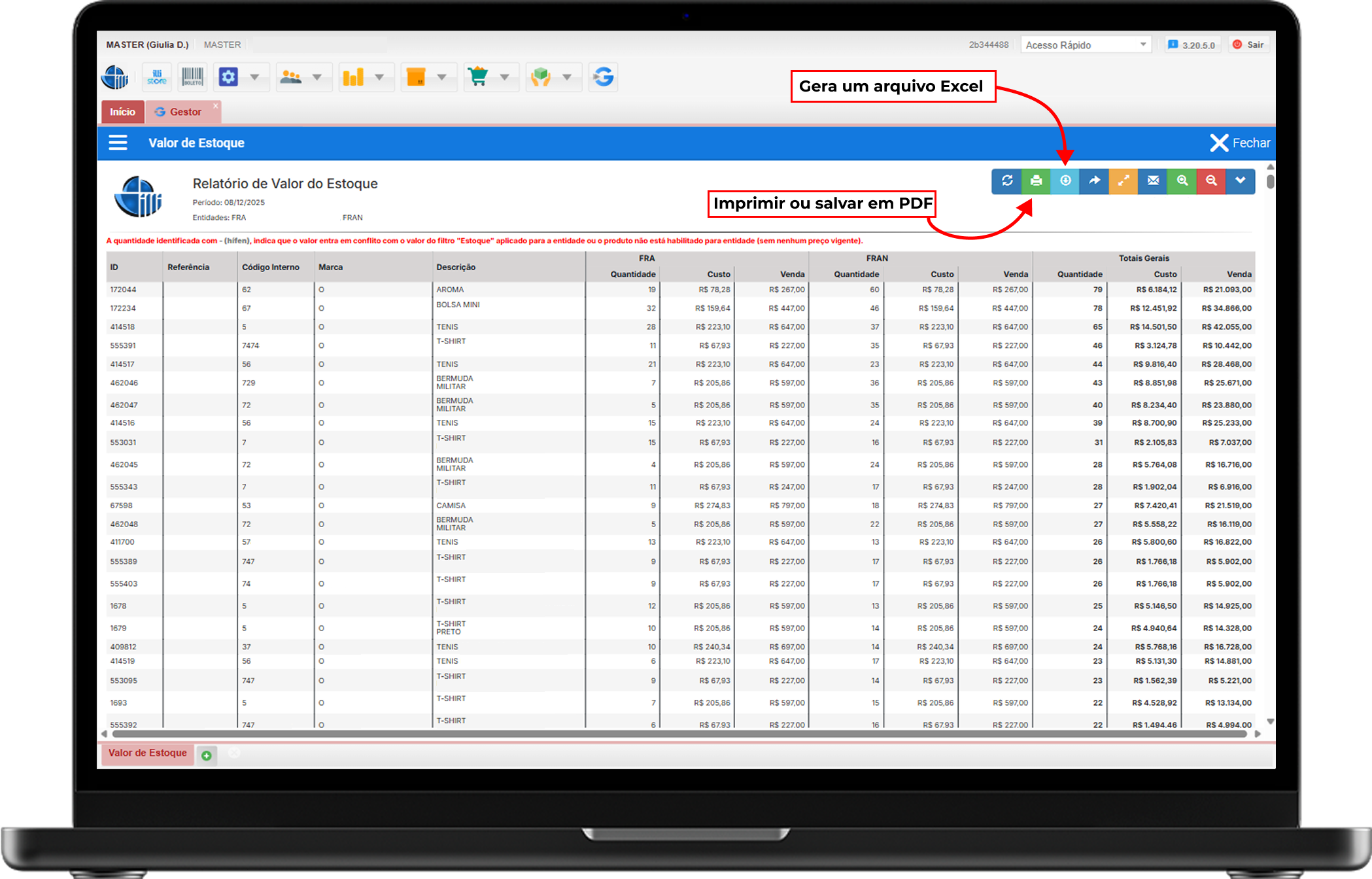This screenshot has width=1372, height=879.
Task: Open the illi store icon
Action: point(157,77)
